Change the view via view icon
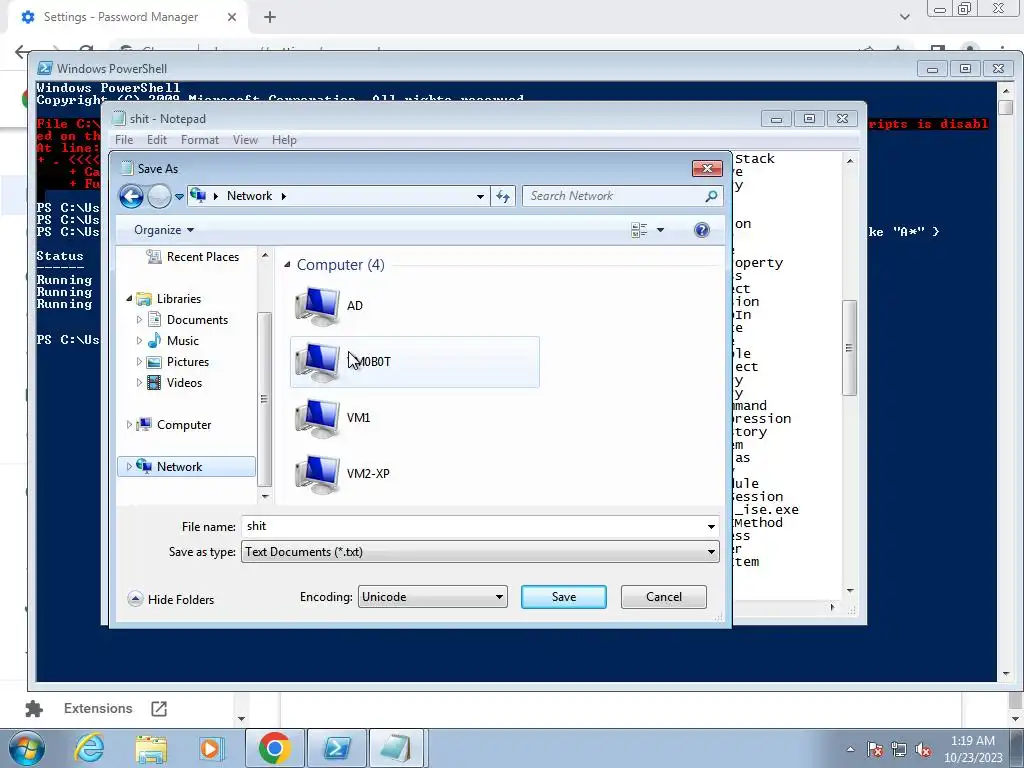 [639, 230]
